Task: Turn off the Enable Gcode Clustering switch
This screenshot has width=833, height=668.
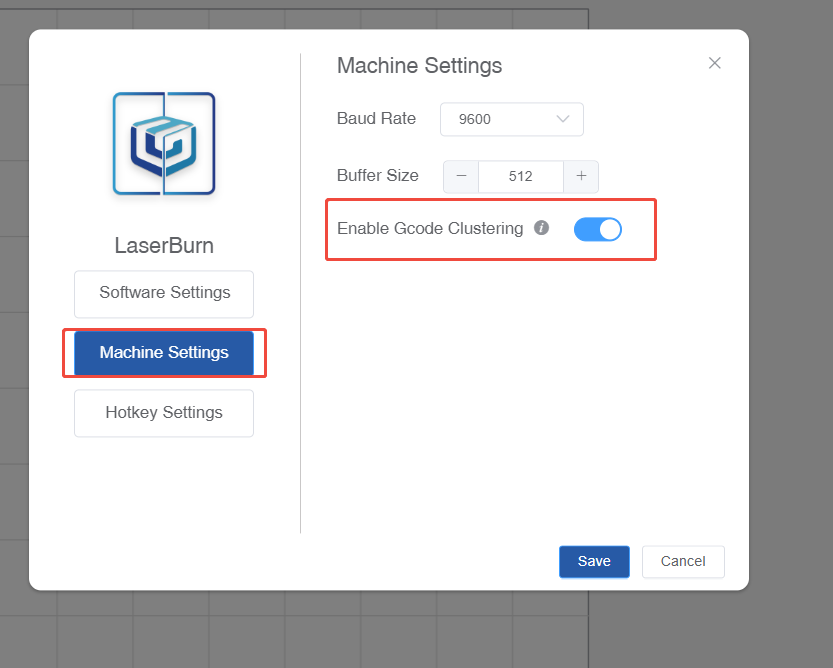Action: coord(597,229)
